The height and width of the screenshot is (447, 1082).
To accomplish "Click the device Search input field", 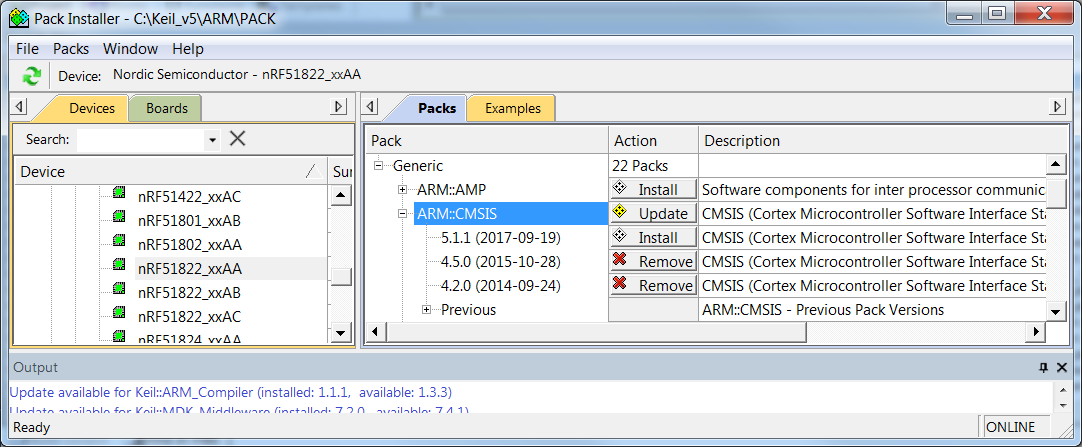I will [x=141, y=140].
